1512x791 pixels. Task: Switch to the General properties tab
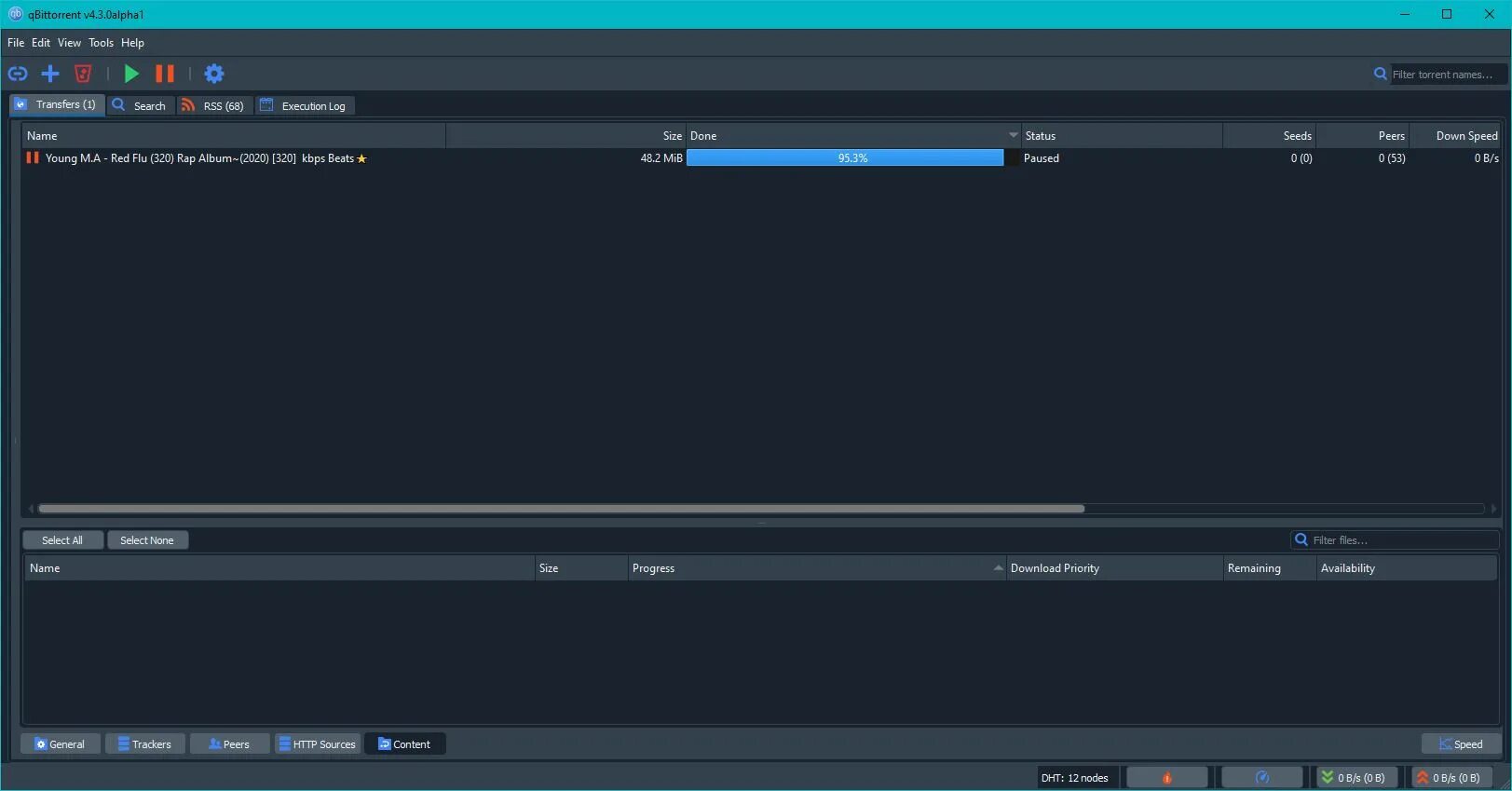[x=60, y=744]
